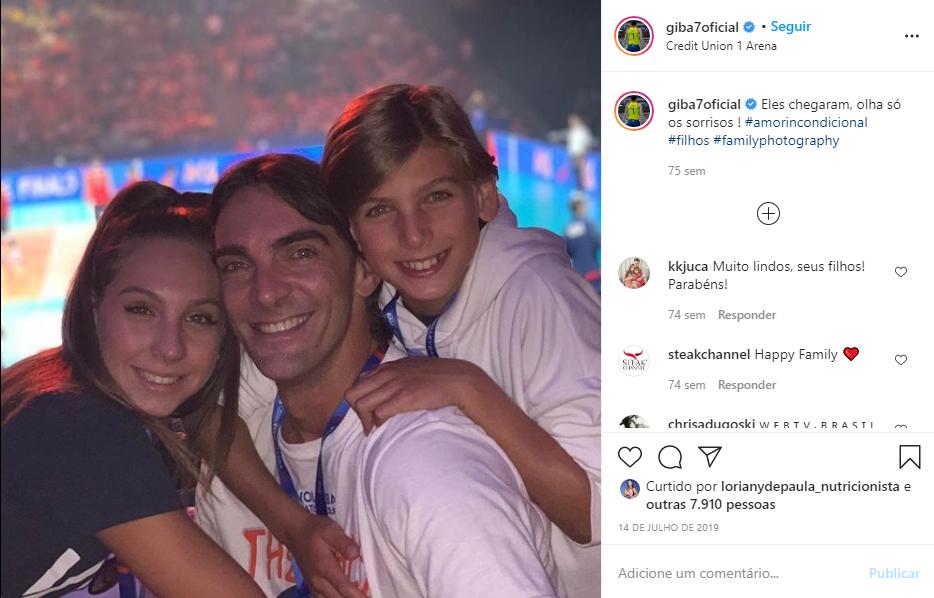The width and height of the screenshot is (934, 598).
Task: Open giba7oficial profile picture in header
Action: (634, 36)
